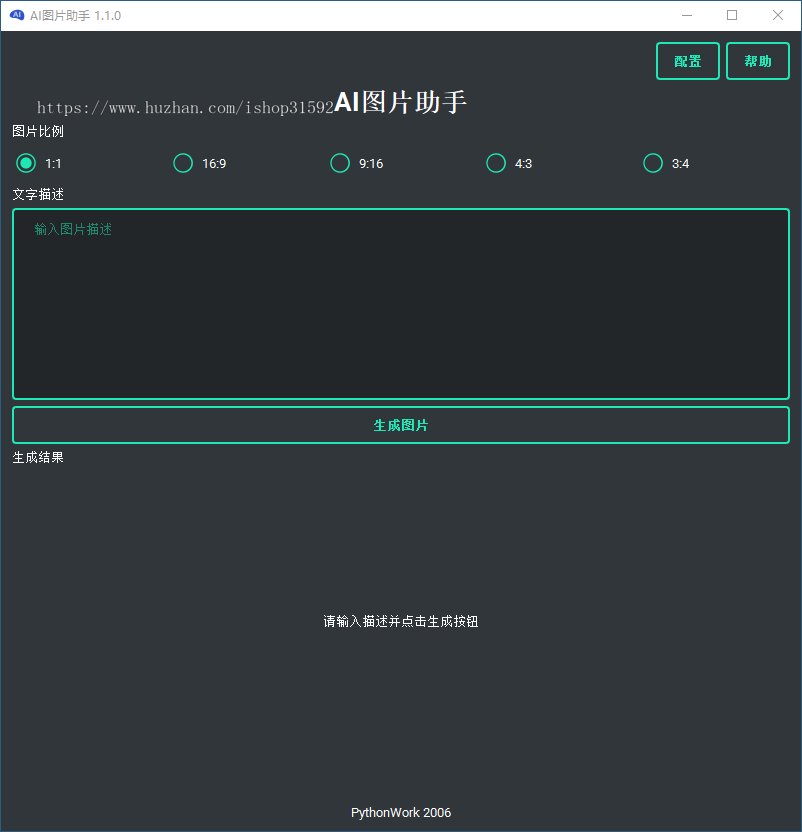Click the PythonWork 2006 footer text
This screenshot has height=832, width=802.
(x=401, y=812)
